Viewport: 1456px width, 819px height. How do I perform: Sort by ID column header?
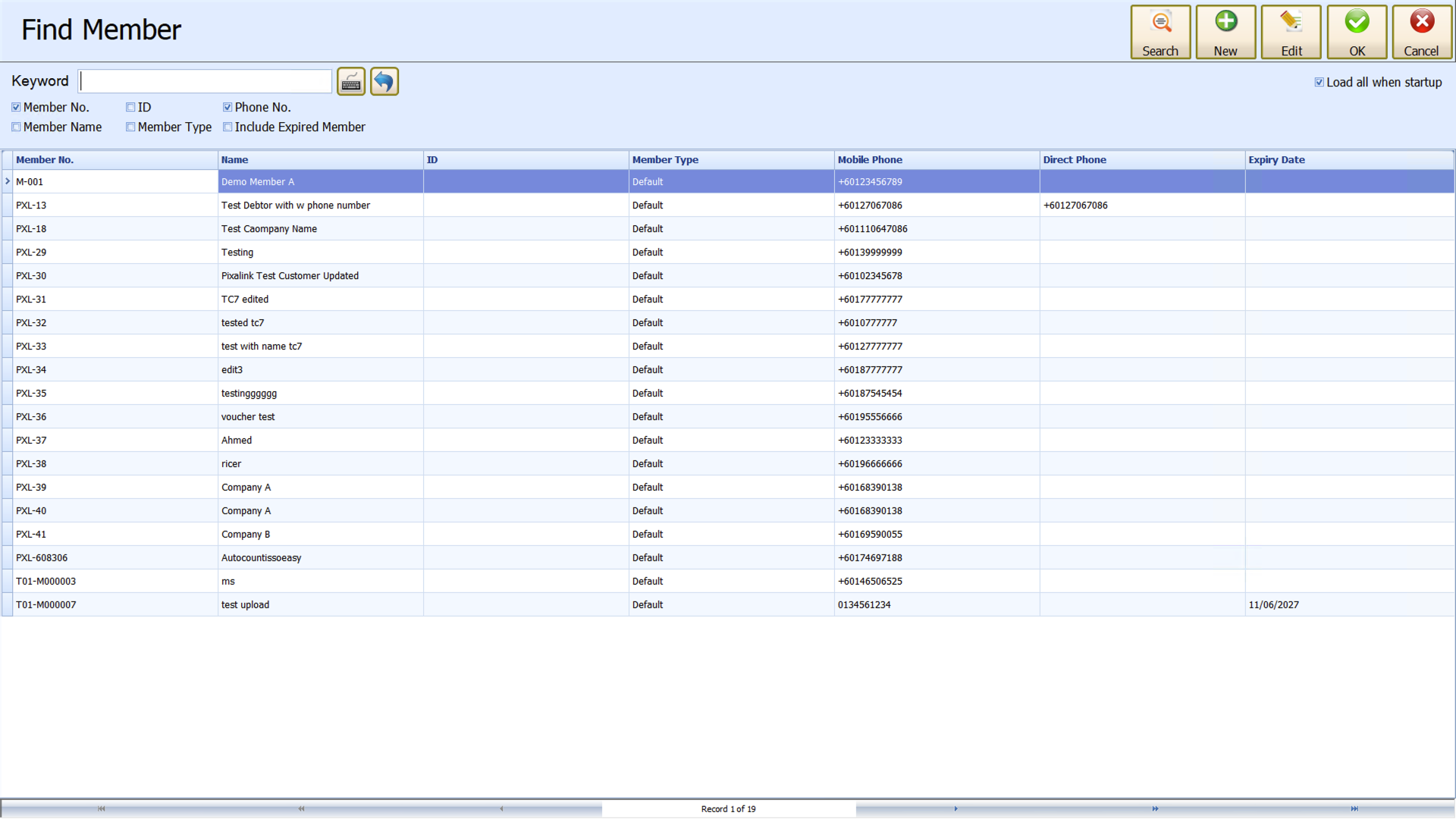pos(526,160)
